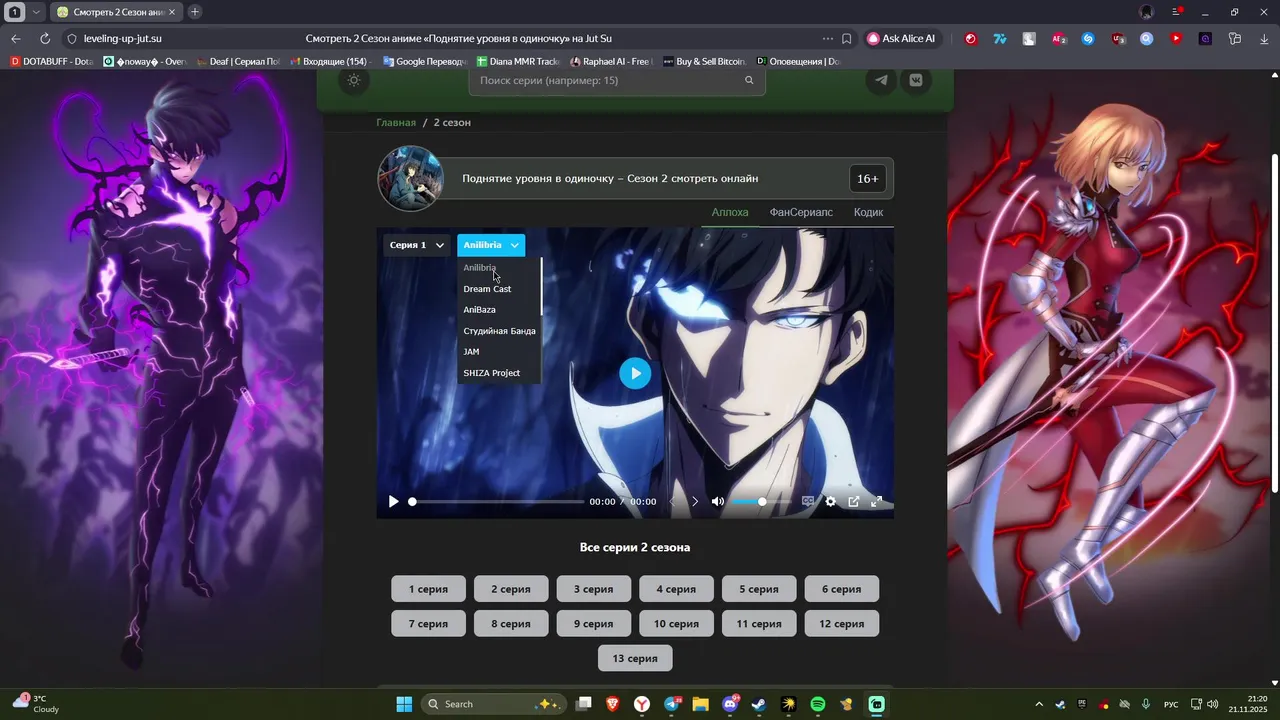Adjust the player volume slider
Viewport: 1280px width, 720px height.
pyautogui.click(x=760, y=502)
